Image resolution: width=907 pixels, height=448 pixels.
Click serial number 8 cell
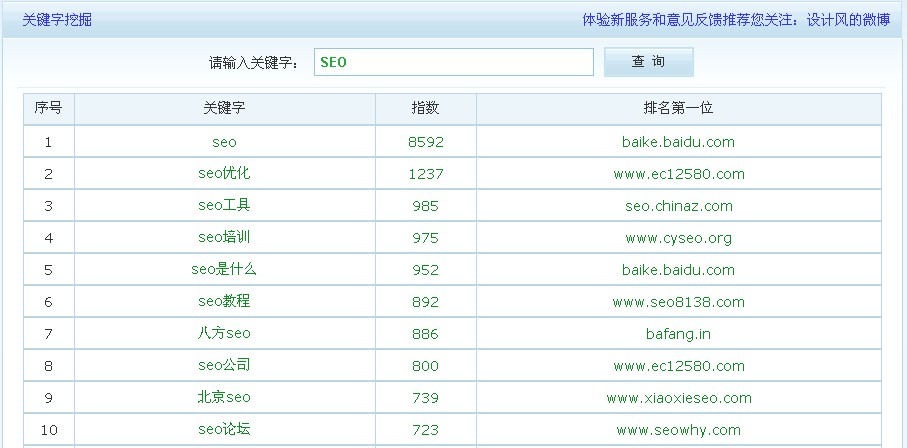49,366
